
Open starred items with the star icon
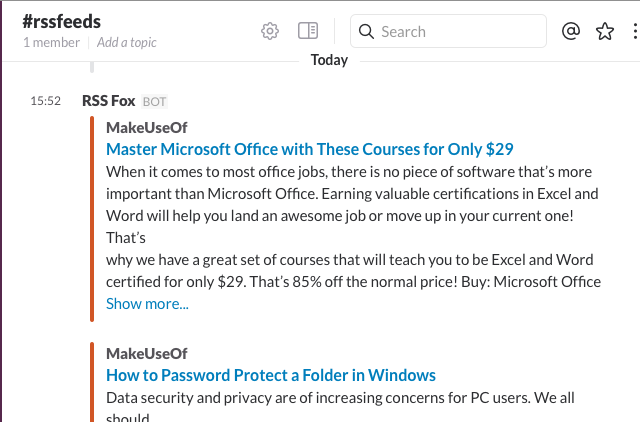pos(604,31)
